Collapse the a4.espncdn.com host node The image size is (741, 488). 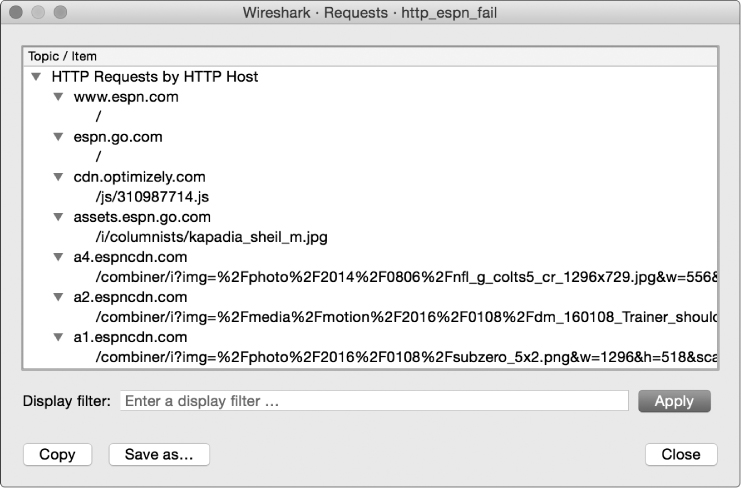[x=58, y=257]
